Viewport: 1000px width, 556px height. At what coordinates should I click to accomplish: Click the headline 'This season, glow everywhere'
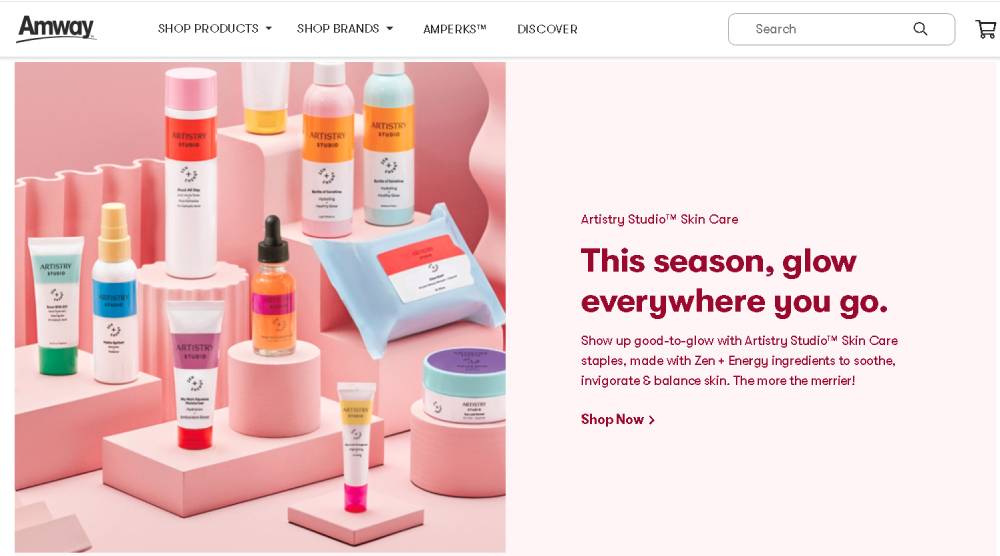point(734,281)
